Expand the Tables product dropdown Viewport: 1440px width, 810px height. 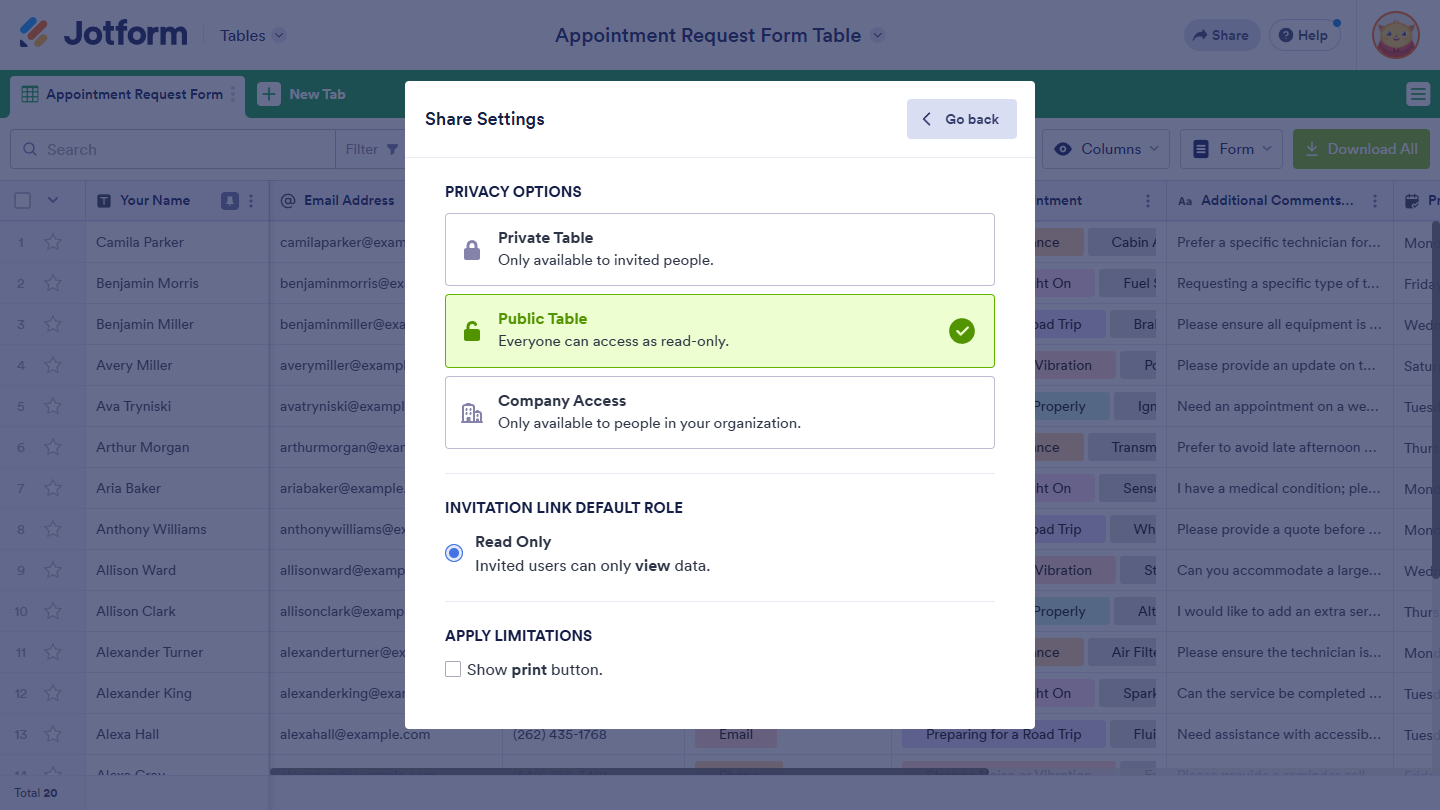coord(253,35)
